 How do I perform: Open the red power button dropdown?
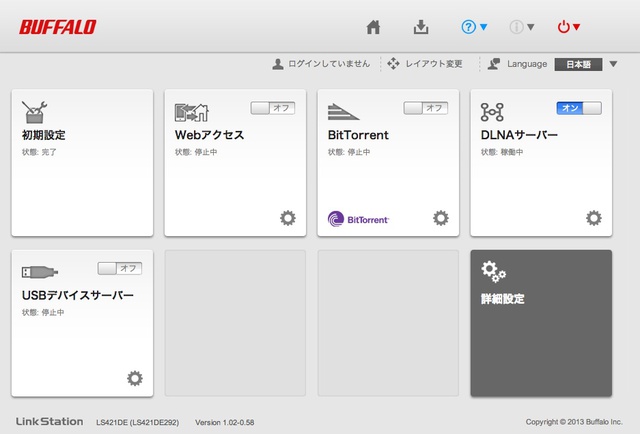coord(568,27)
